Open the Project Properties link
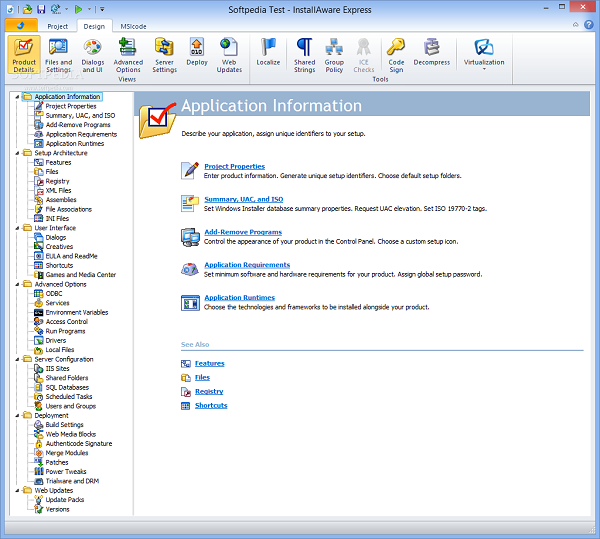The width and height of the screenshot is (600, 539). (234, 166)
